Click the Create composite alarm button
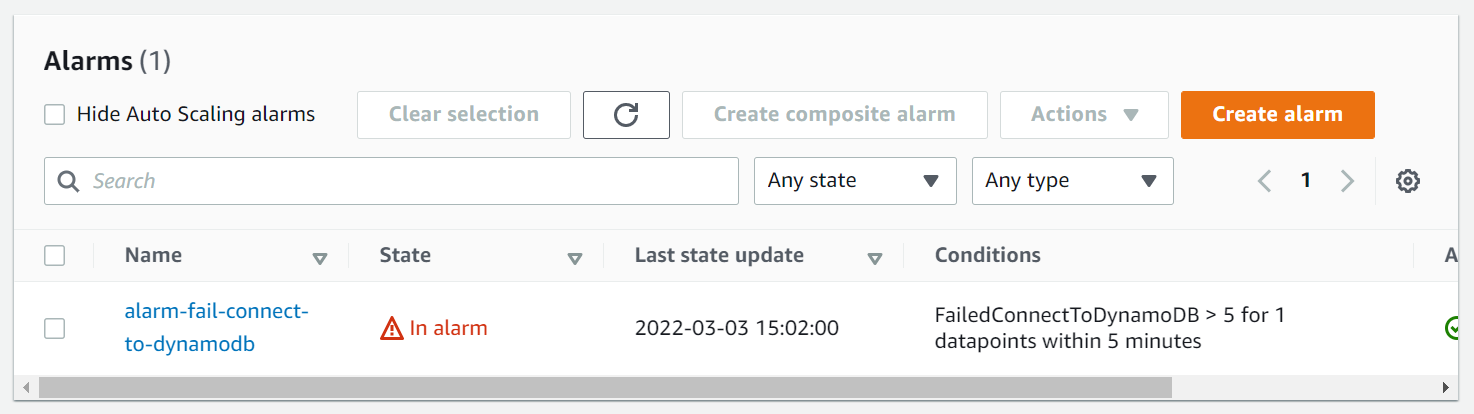 [834, 115]
